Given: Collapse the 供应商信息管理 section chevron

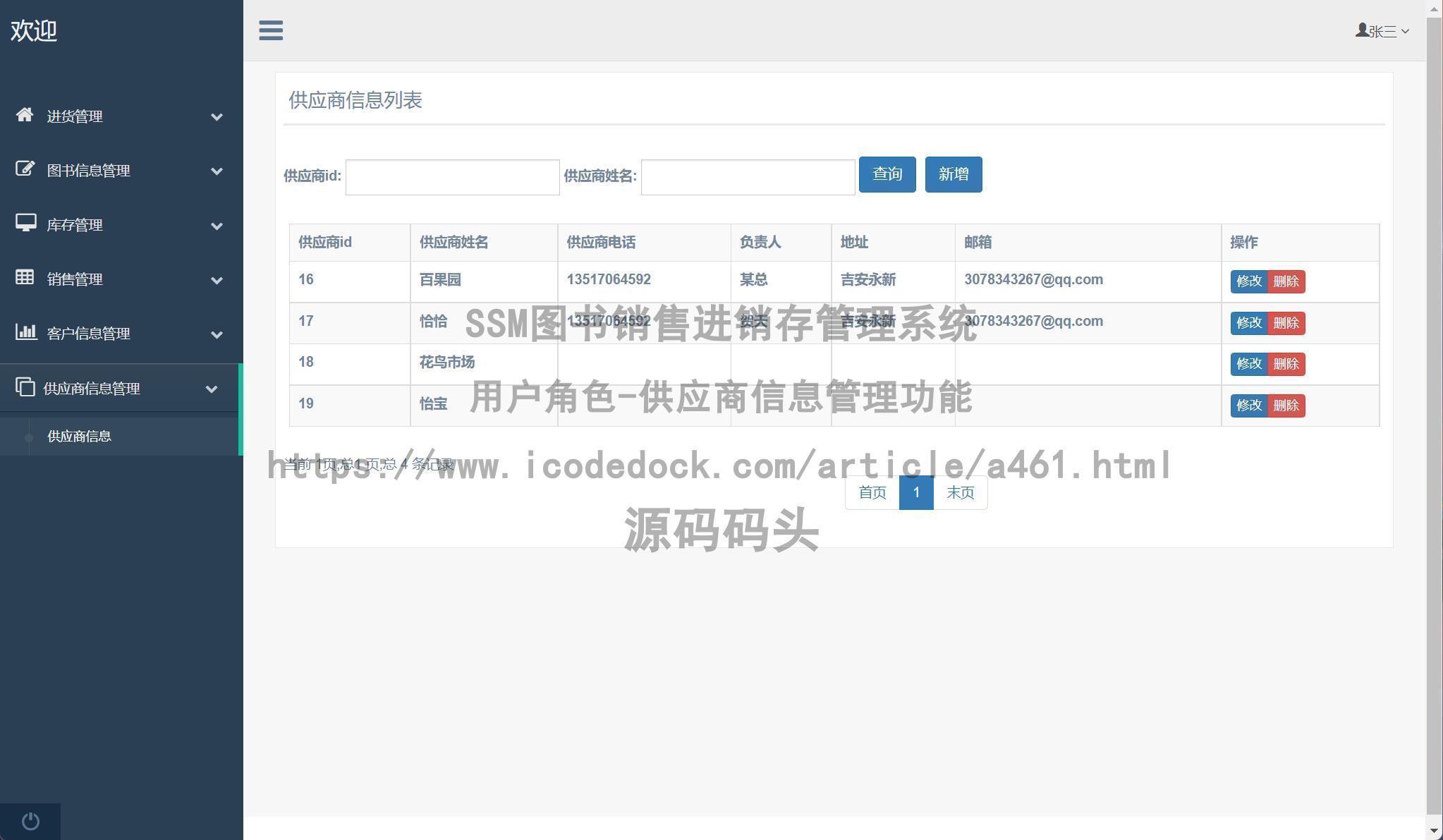Looking at the screenshot, I should [x=212, y=389].
